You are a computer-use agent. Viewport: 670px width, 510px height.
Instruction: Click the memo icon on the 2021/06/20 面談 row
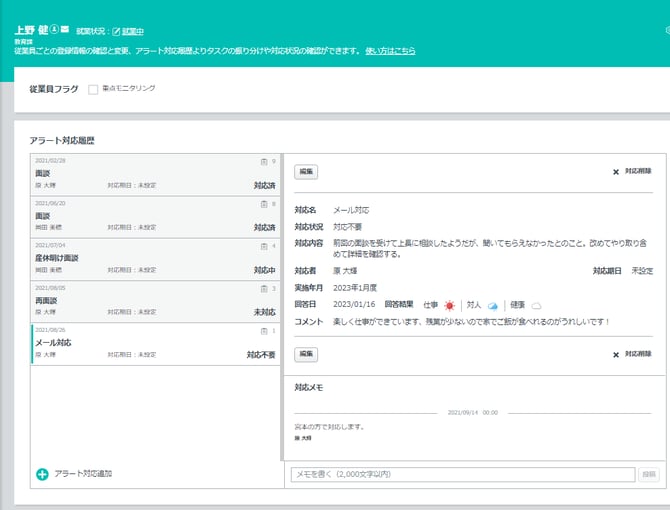tap(264, 204)
